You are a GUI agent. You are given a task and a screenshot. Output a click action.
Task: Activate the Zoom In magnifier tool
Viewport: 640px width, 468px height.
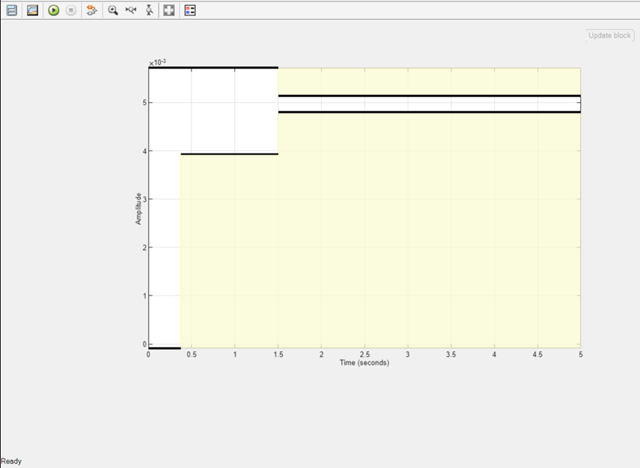pyautogui.click(x=113, y=10)
